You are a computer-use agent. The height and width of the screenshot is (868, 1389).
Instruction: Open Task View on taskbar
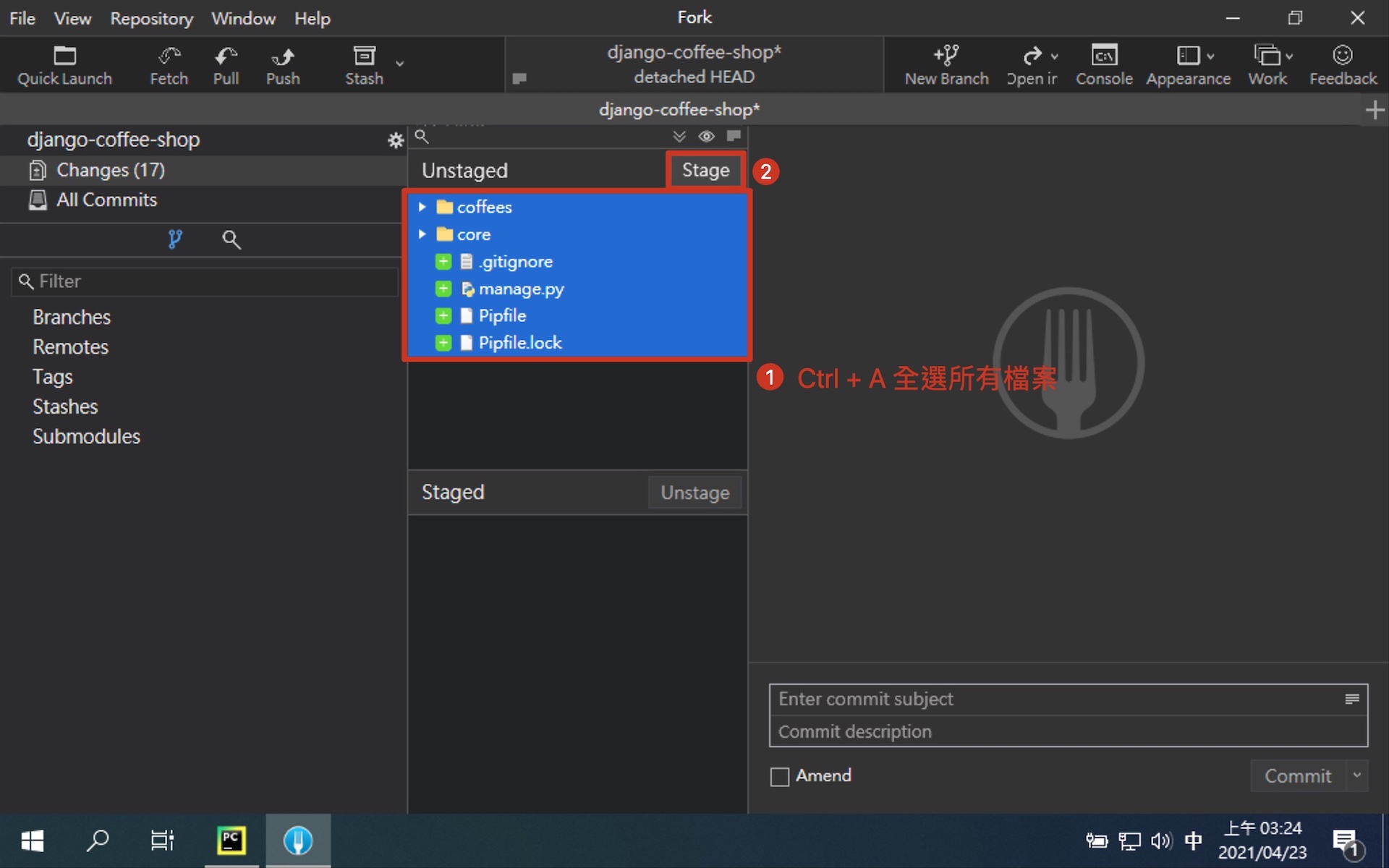click(162, 841)
